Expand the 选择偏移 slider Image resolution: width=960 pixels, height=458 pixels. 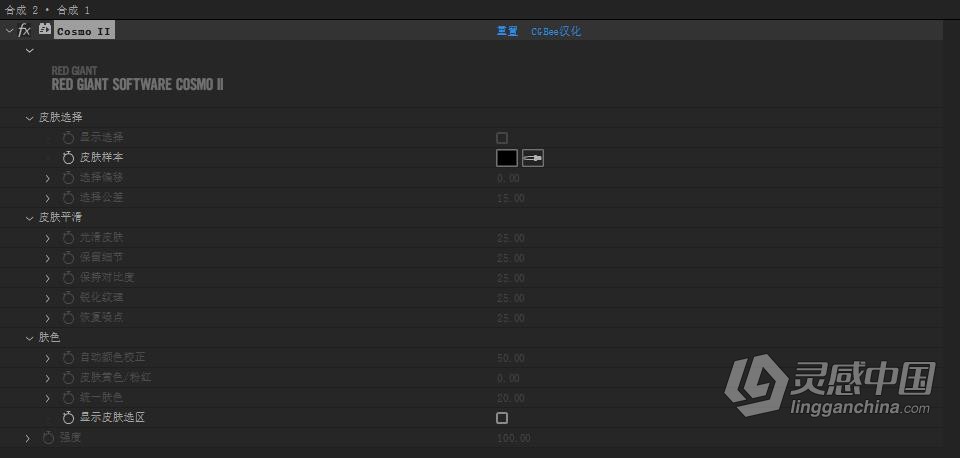pos(48,178)
